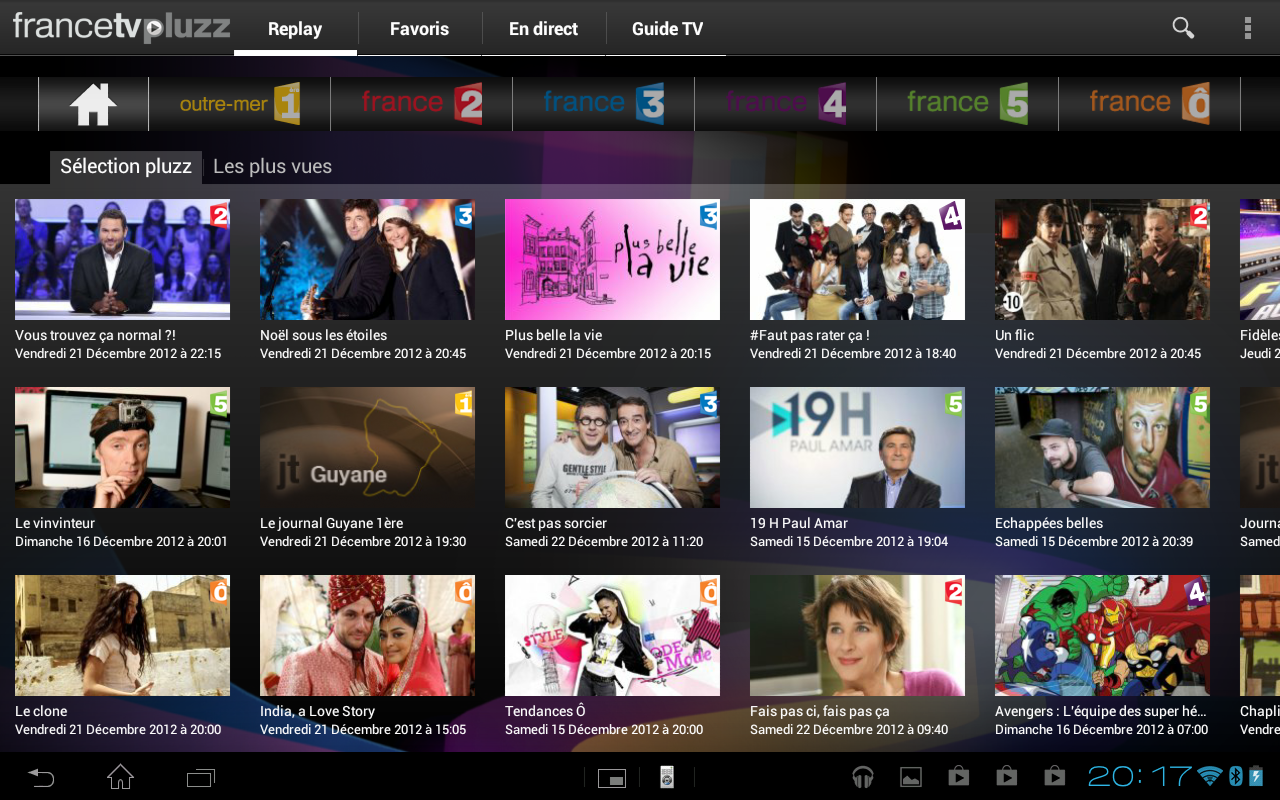Open the Echappées belles thumbnail

pos(1102,448)
